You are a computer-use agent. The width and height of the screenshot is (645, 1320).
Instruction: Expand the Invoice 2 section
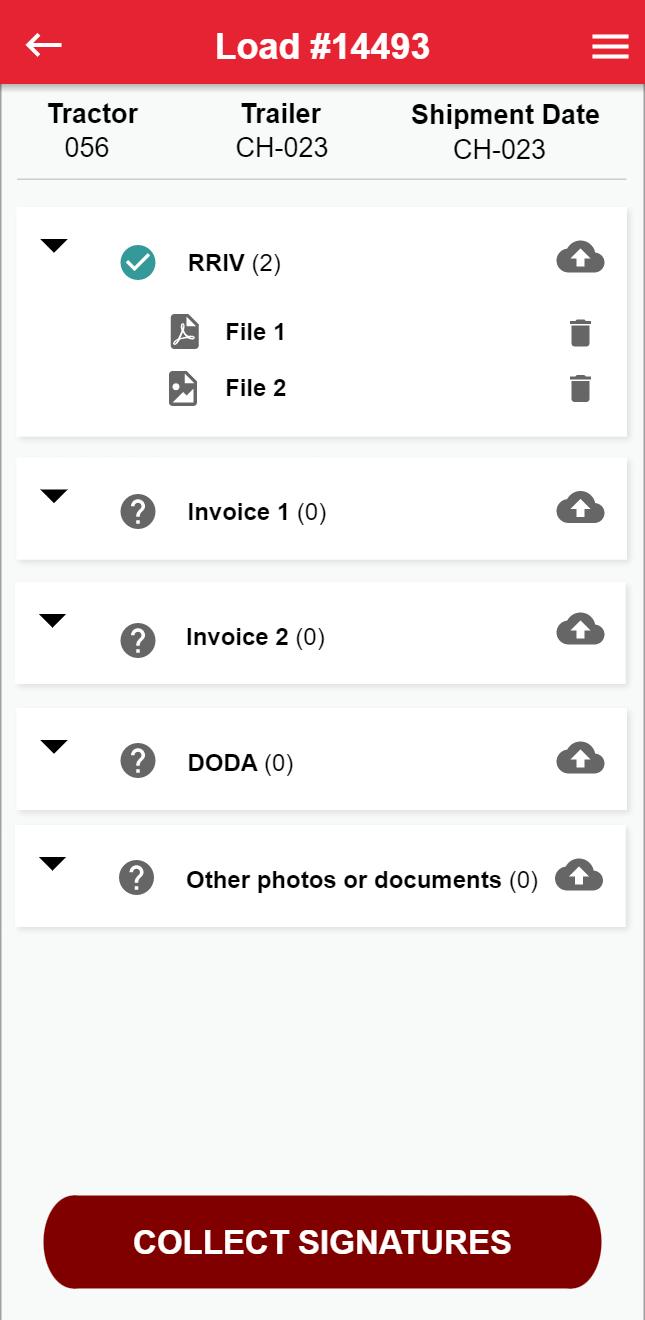point(53,621)
